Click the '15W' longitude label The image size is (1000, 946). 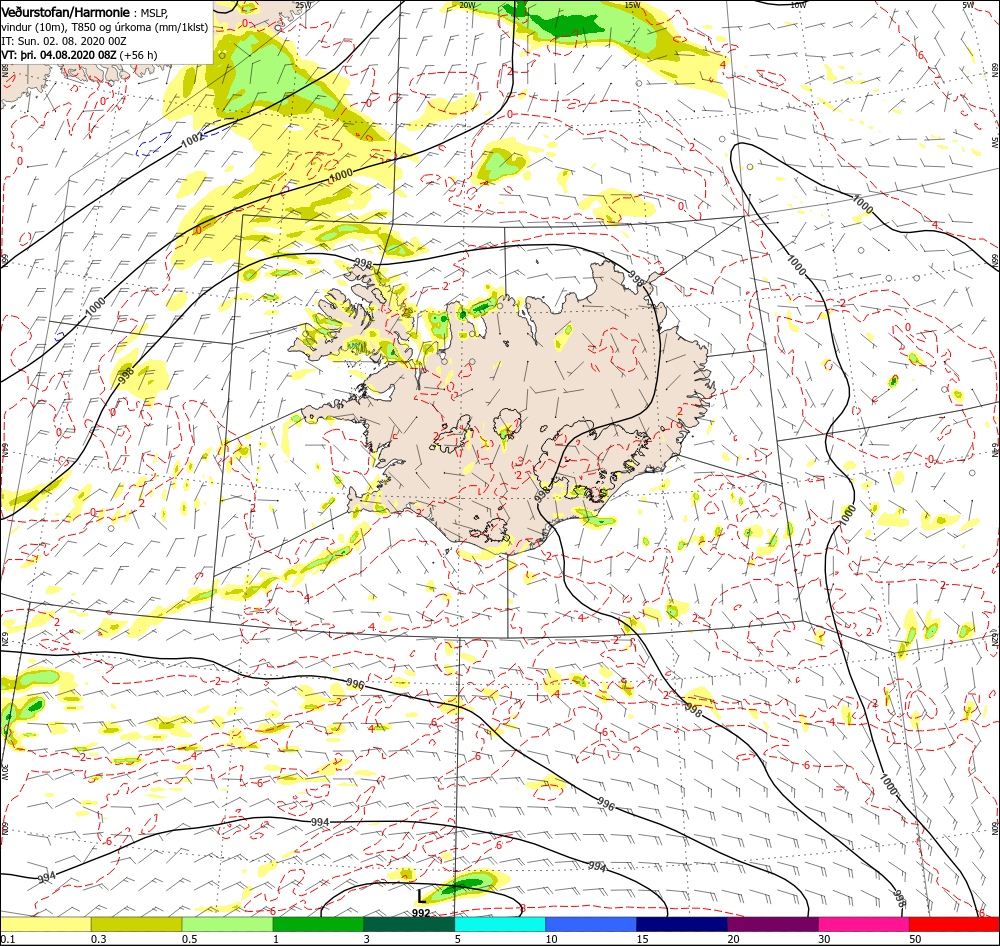632,5
